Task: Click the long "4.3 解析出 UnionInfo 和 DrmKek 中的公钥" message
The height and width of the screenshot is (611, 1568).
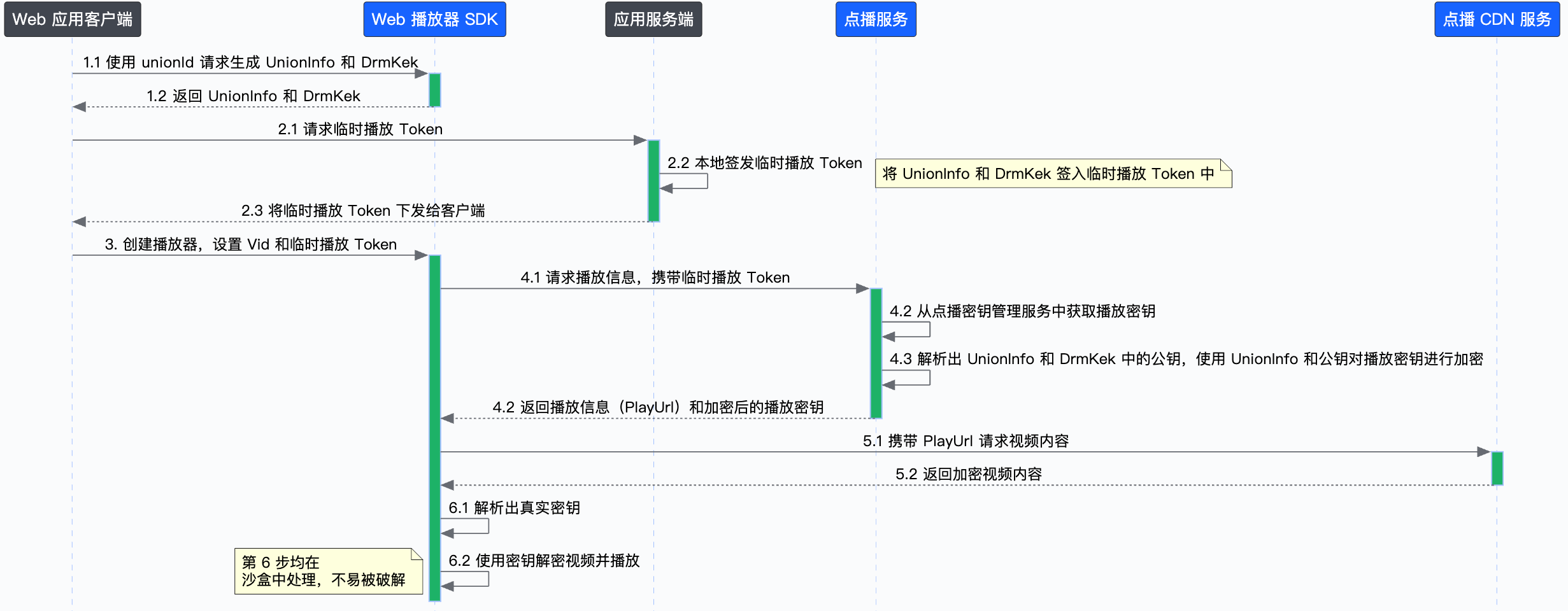Action: (x=1186, y=359)
